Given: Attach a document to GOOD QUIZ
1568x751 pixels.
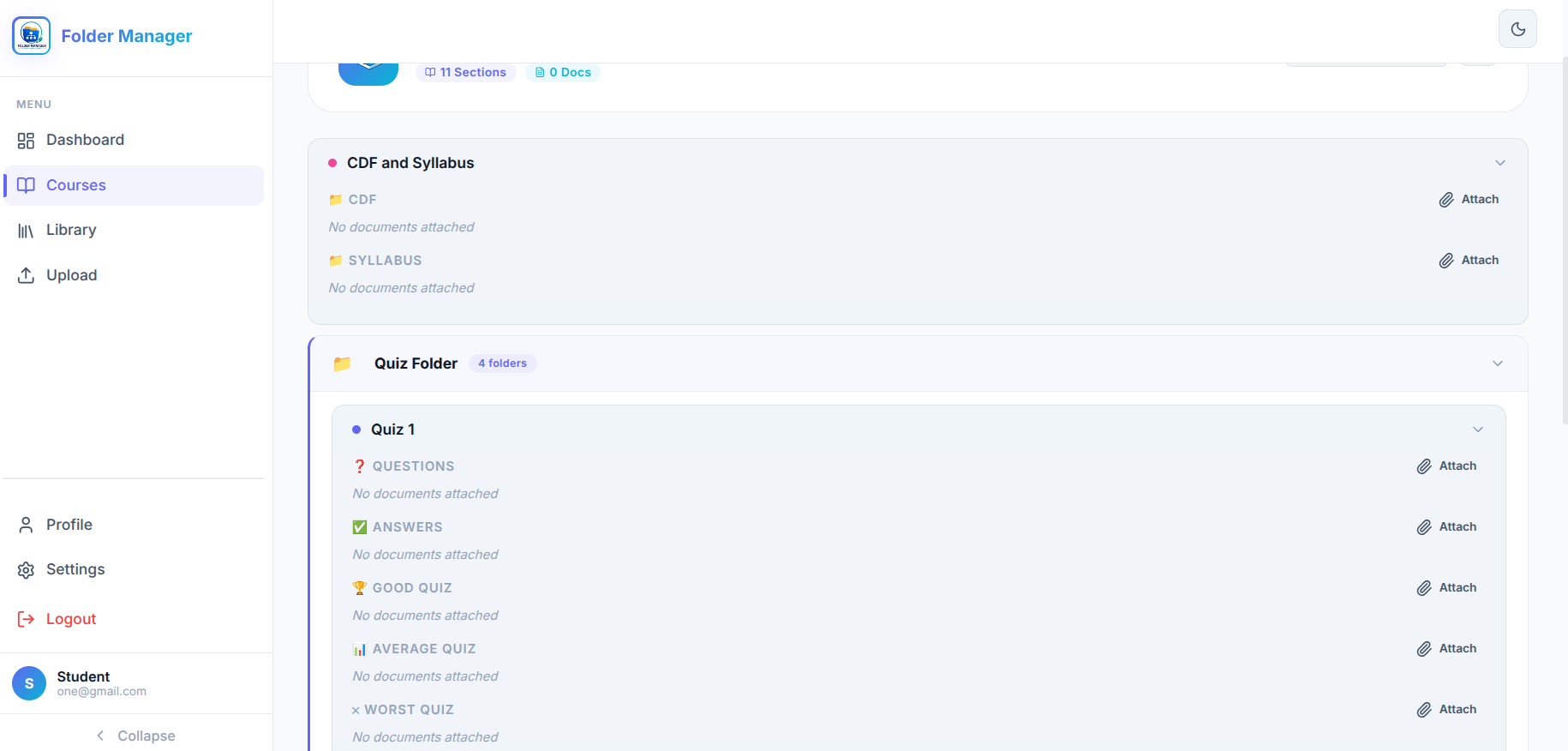Looking at the screenshot, I should coord(1447,588).
